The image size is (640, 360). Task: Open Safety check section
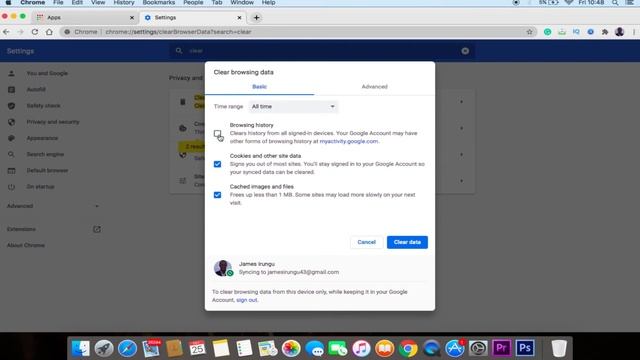pos(43,106)
